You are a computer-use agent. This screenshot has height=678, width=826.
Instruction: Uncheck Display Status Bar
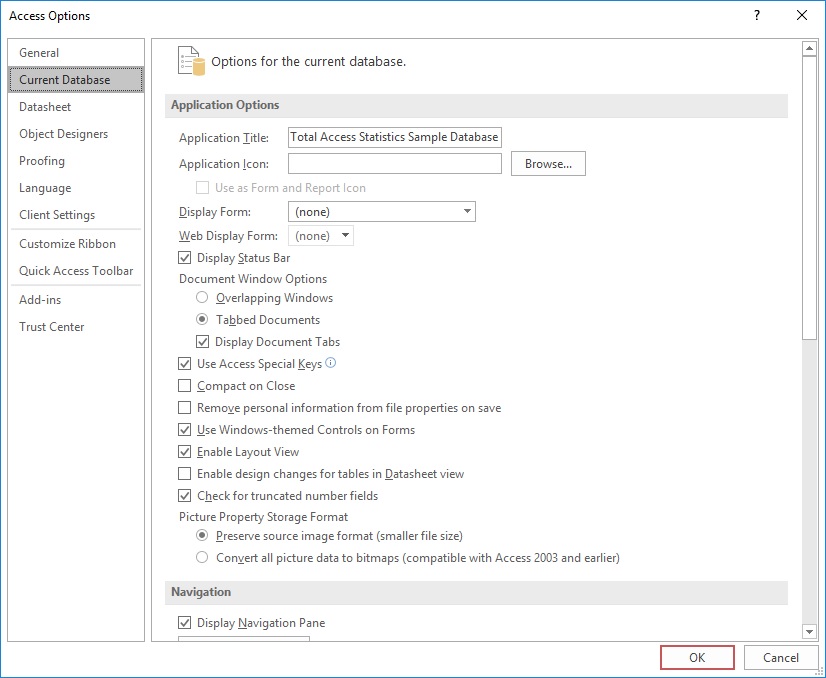[x=184, y=258]
